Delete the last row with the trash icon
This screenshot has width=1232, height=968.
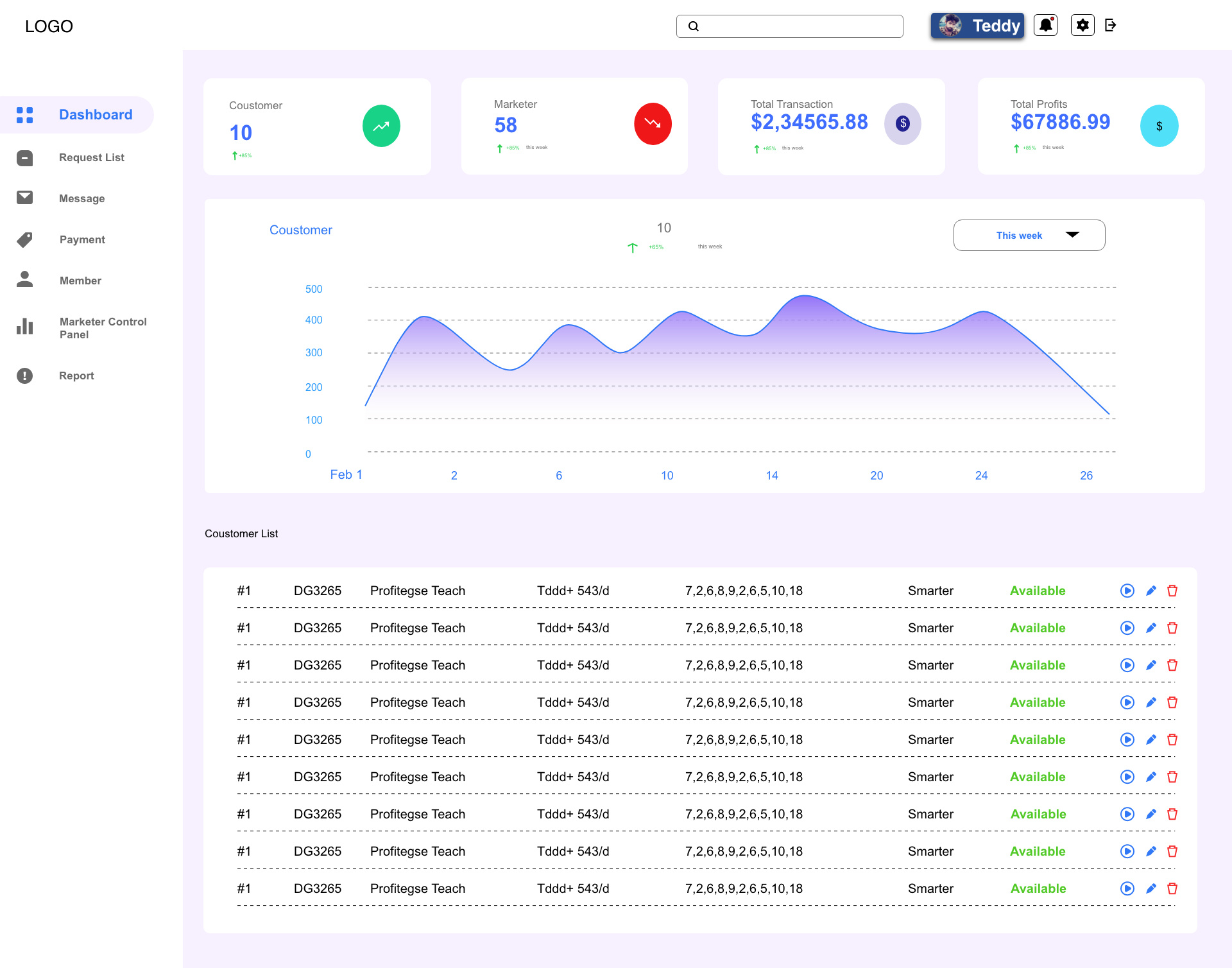click(1172, 888)
